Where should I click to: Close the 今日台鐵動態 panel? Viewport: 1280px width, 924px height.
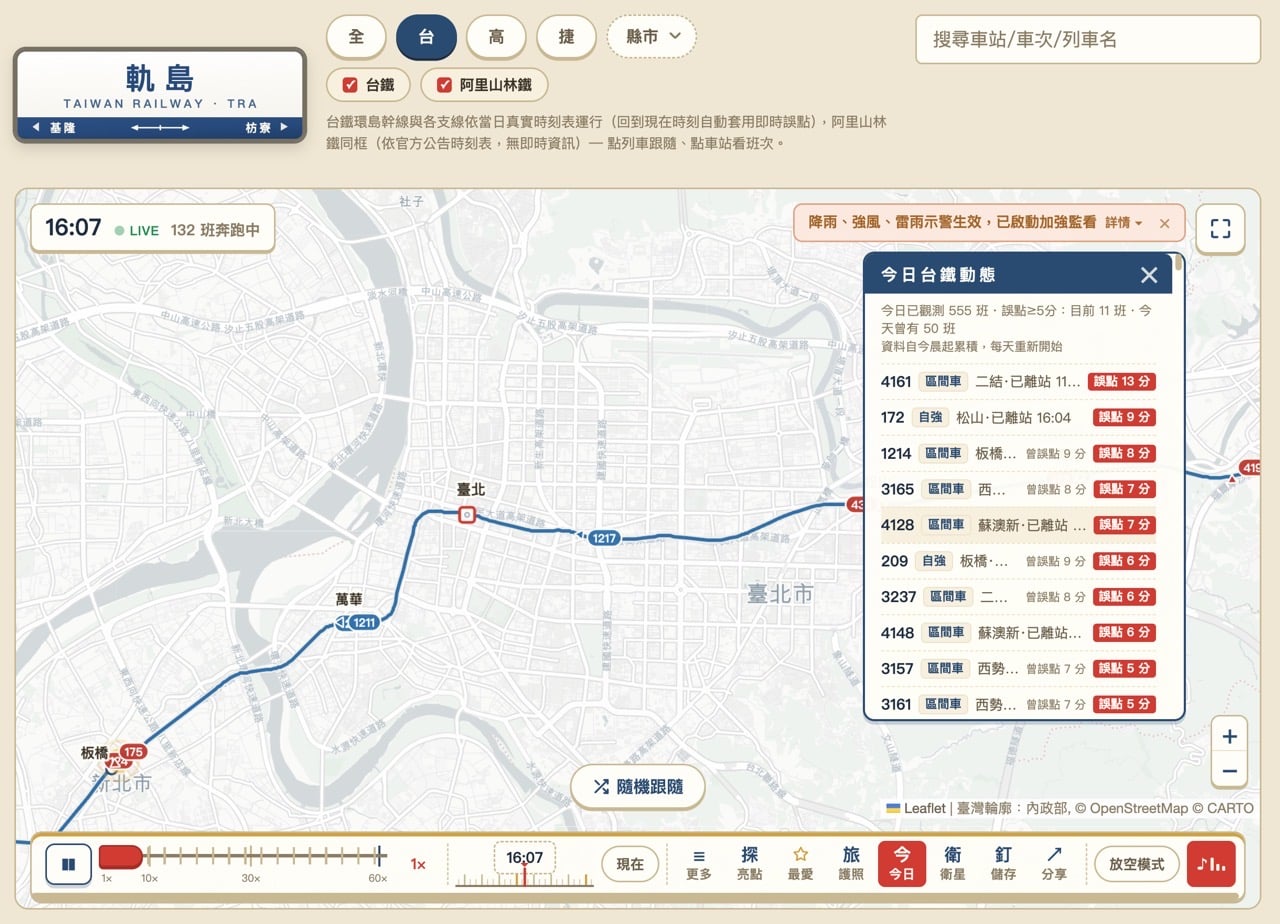click(1149, 275)
